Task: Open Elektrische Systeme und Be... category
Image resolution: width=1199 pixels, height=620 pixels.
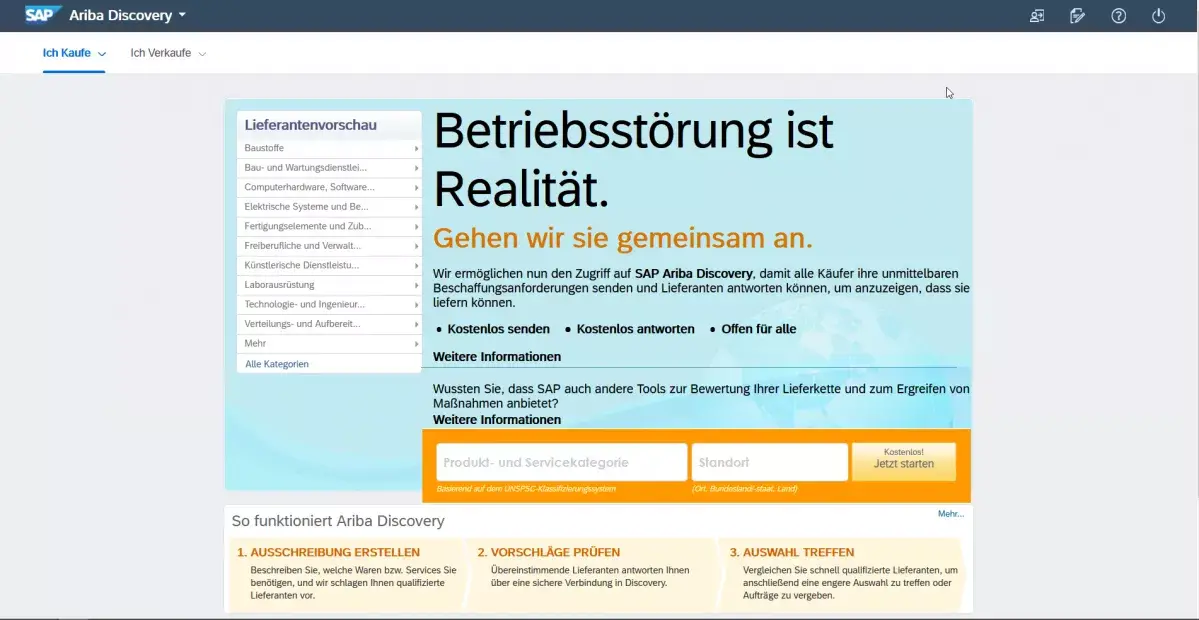Action: point(329,206)
